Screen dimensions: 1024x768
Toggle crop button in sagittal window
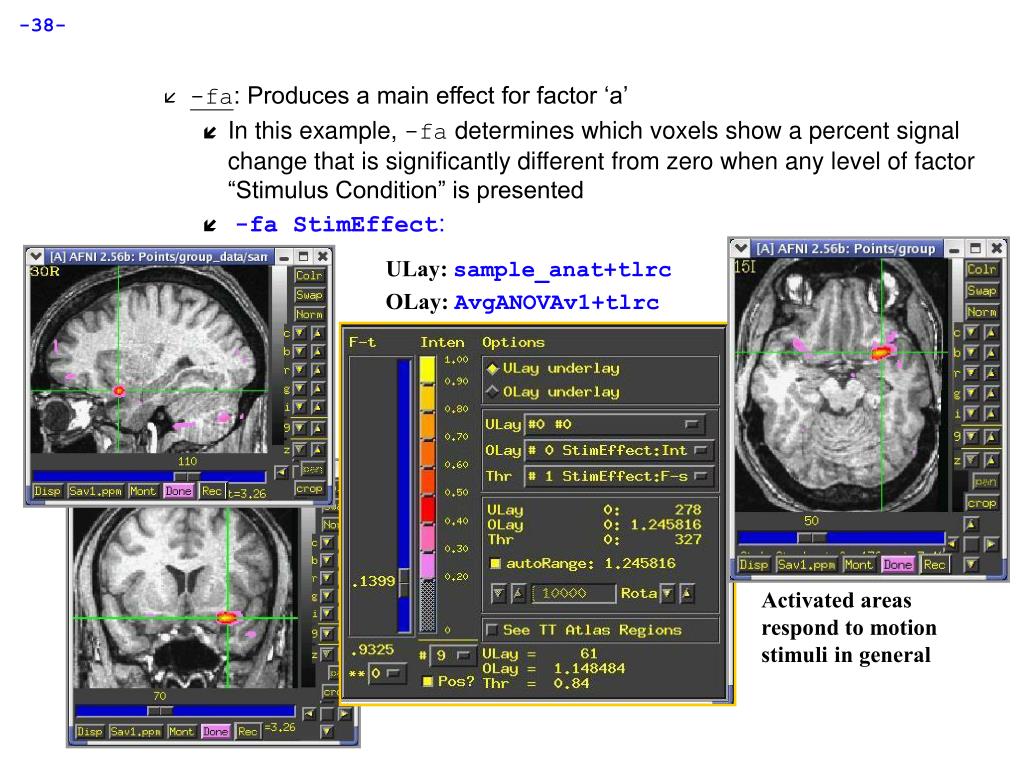(x=309, y=489)
